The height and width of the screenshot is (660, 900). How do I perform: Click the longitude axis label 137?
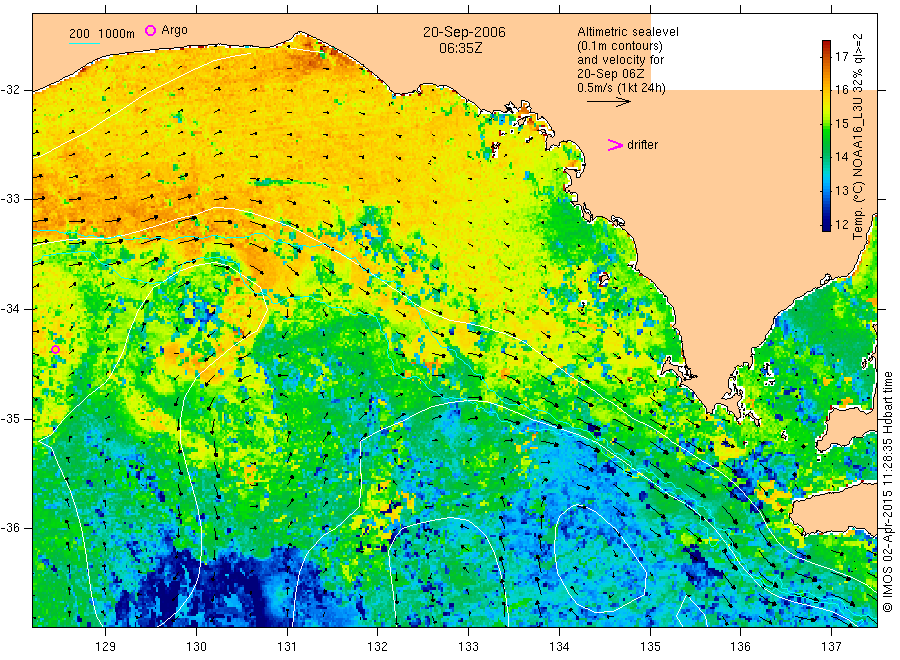[831, 646]
